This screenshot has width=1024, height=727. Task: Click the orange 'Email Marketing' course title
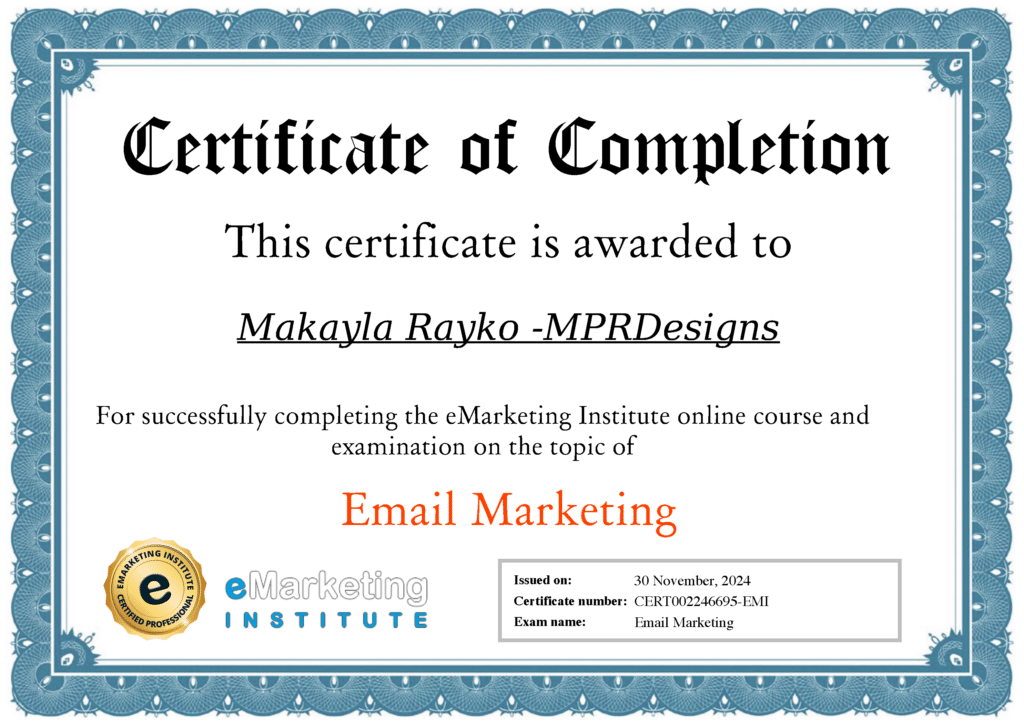click(x=509, y=511)
